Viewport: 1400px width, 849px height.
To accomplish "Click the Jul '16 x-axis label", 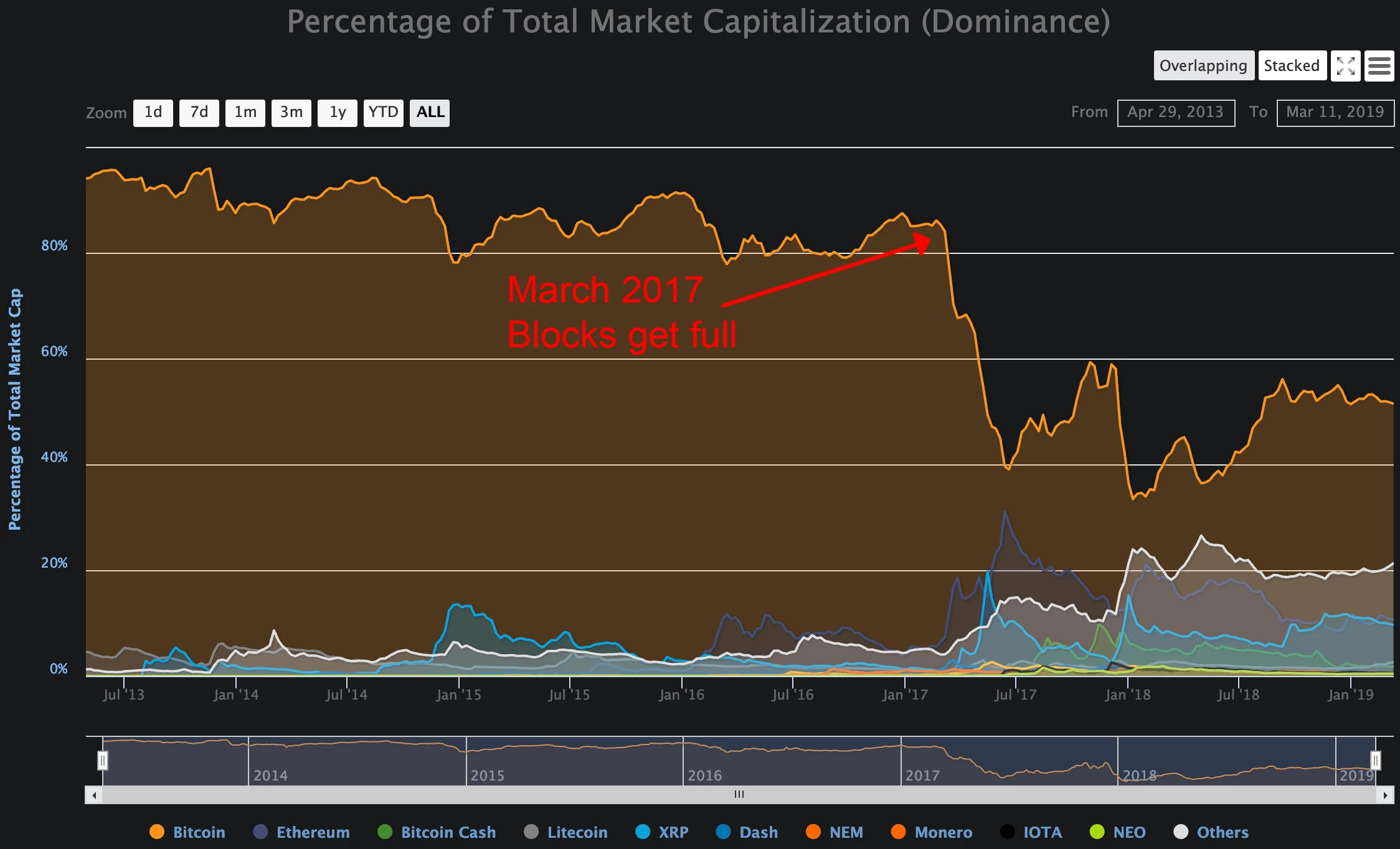I will [793, 695].
